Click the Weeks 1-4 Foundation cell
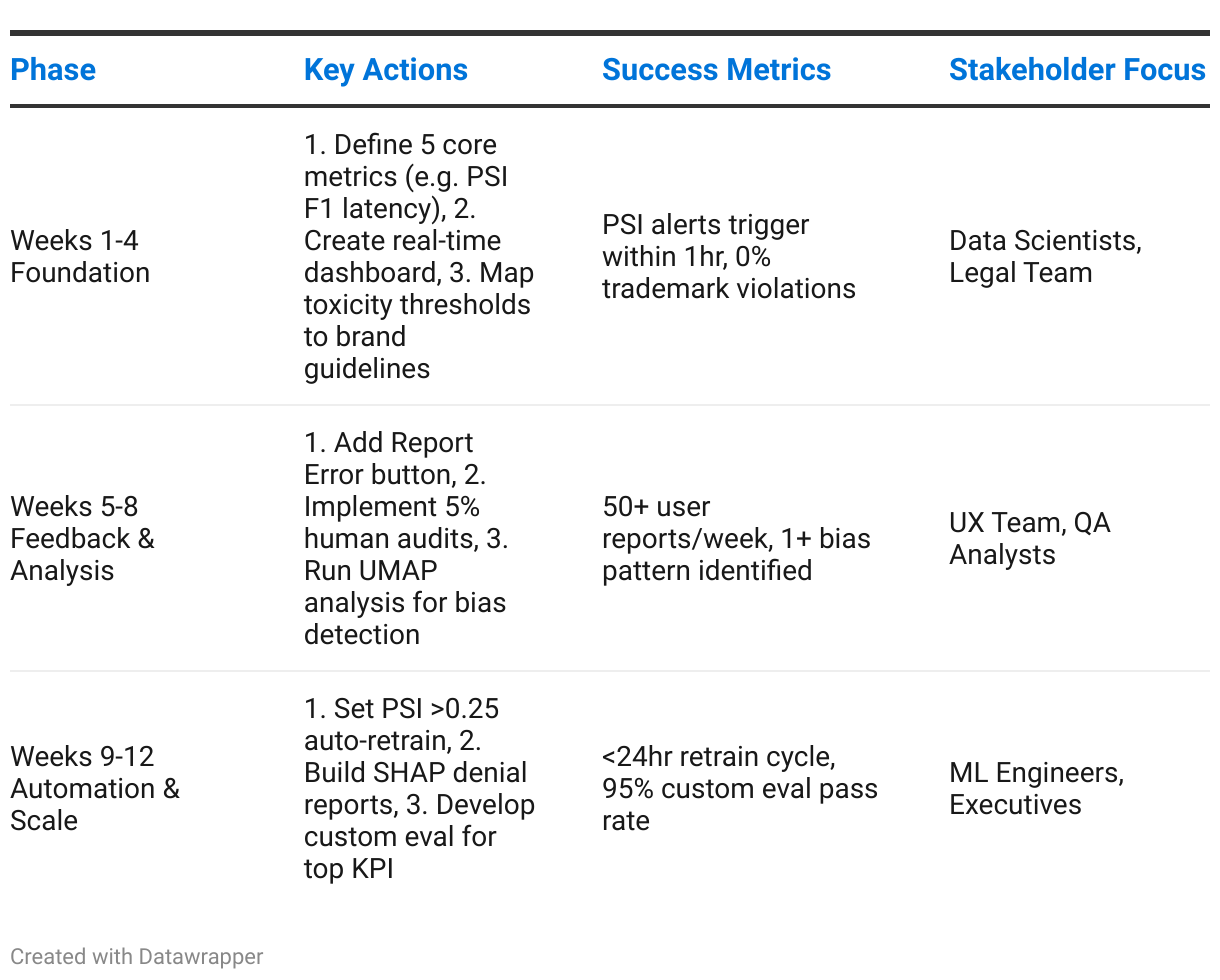 80,257
